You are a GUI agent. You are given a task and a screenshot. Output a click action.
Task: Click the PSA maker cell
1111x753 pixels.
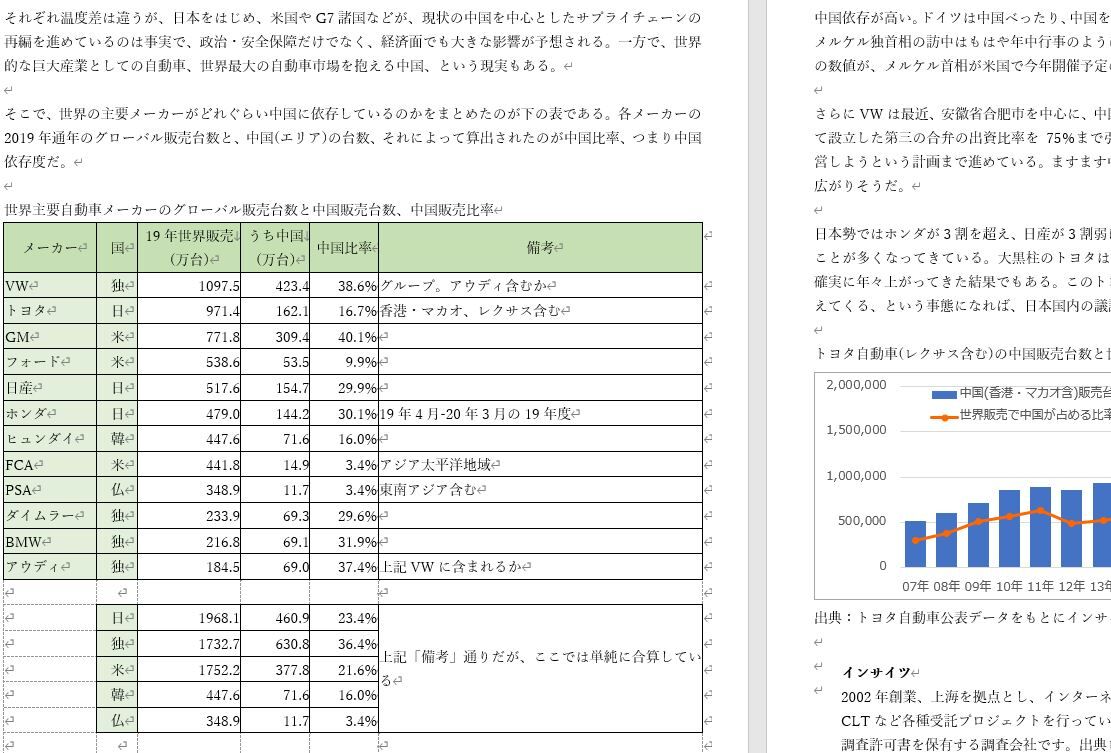[50, 489]
